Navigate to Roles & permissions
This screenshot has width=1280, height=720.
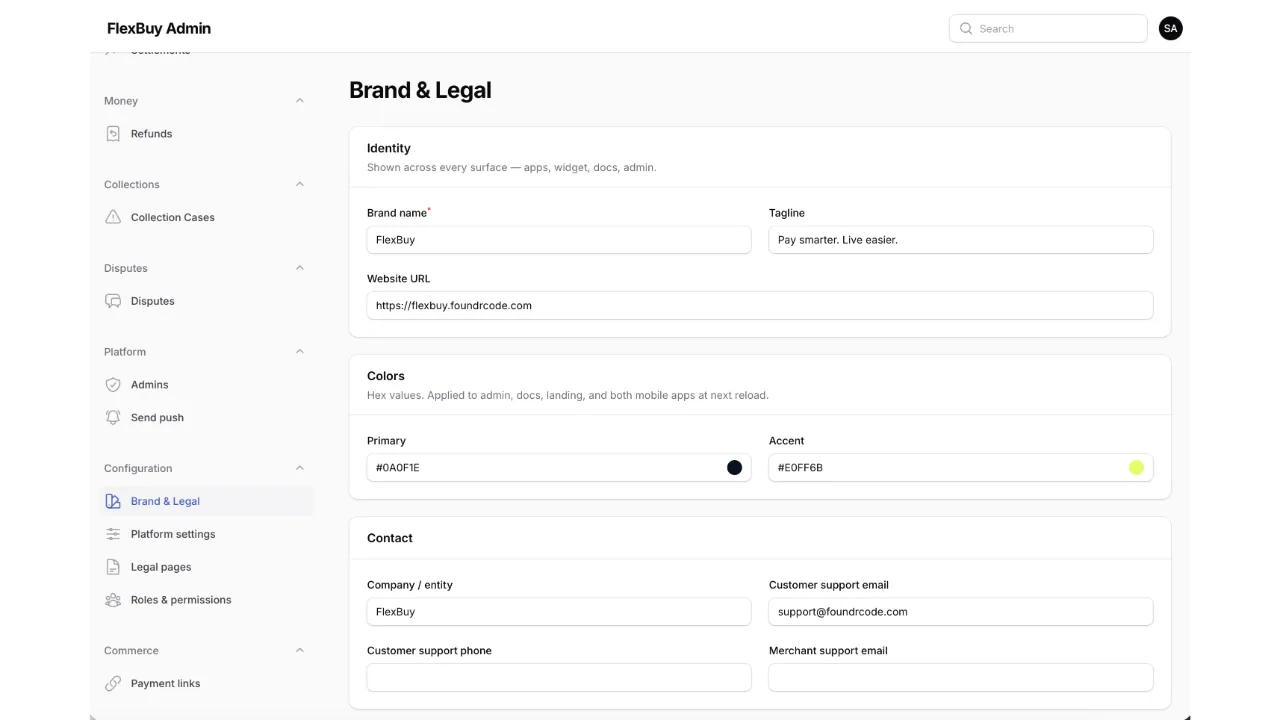click(207, 600)
